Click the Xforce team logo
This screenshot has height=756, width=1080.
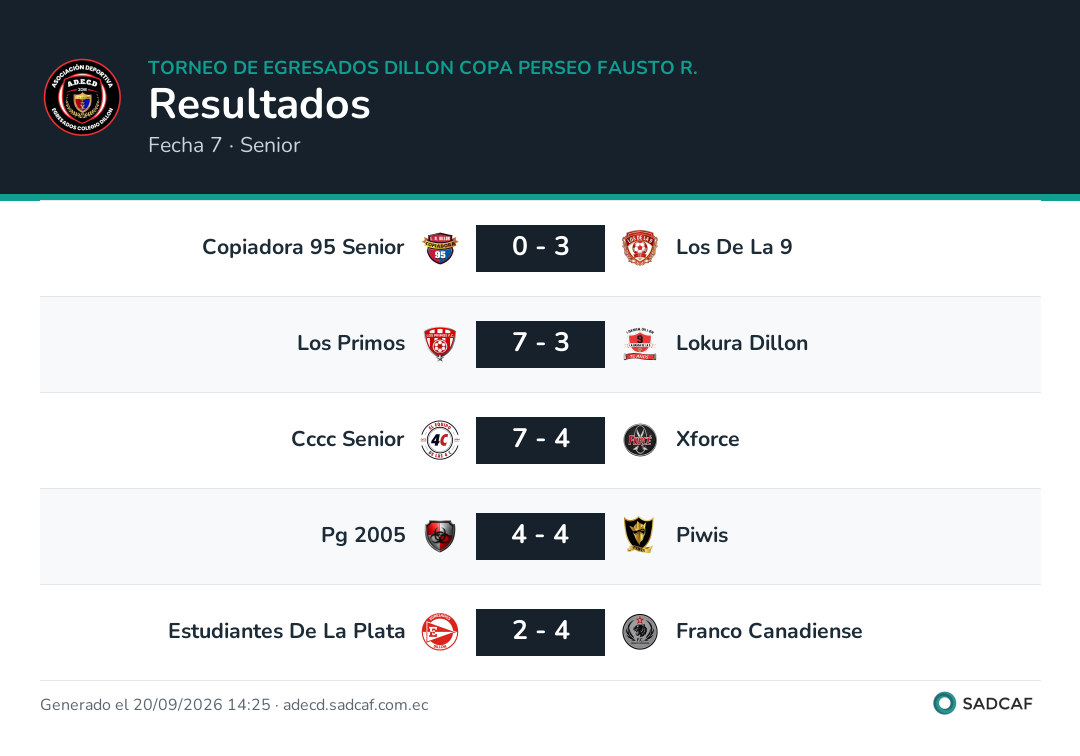(640, 440)
